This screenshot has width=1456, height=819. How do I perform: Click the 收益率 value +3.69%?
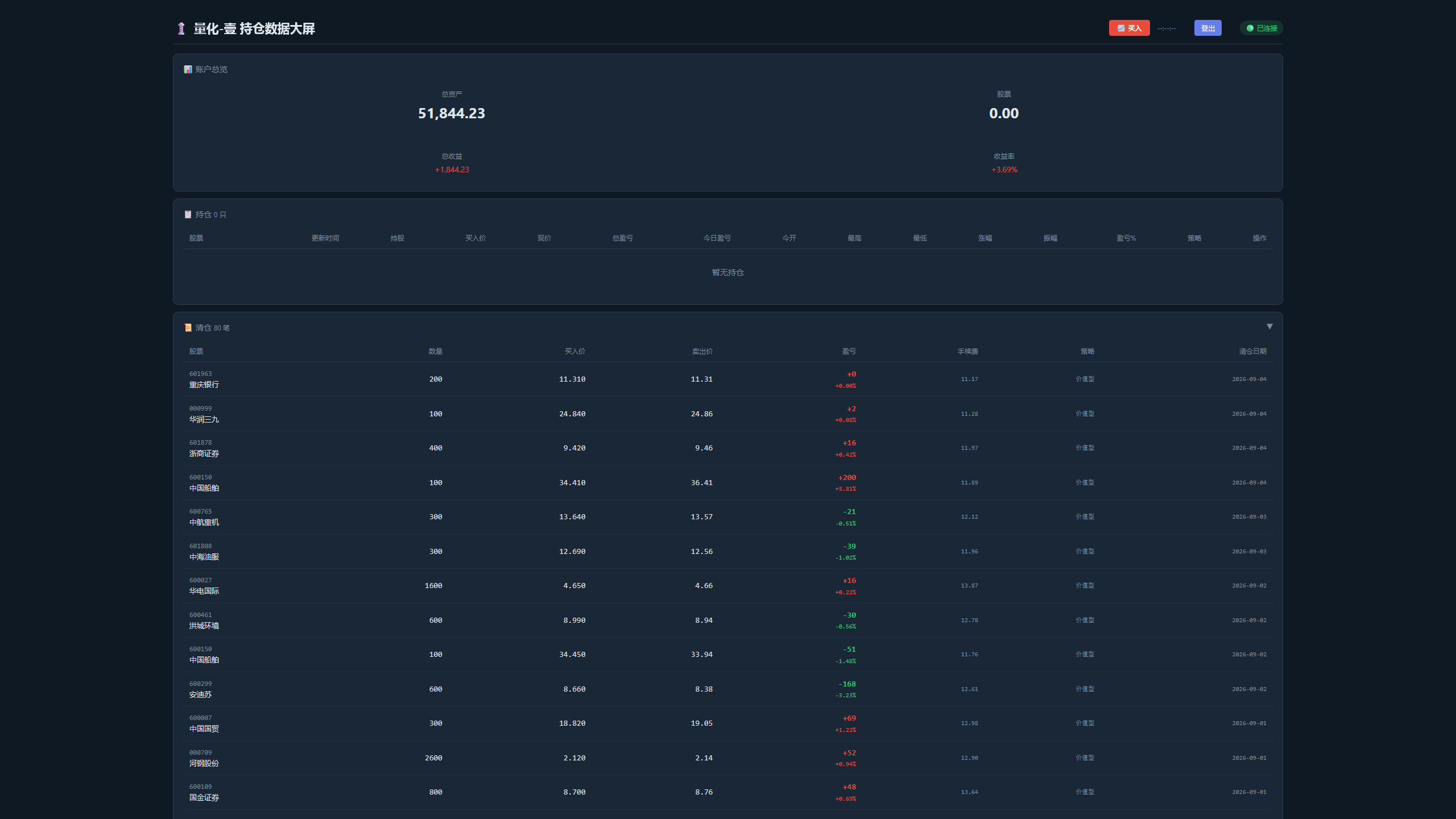click(1004, 169)
